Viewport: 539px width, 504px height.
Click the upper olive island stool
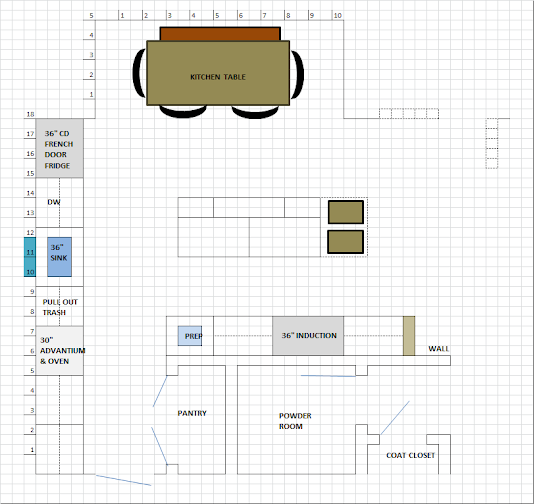point(346,212)
